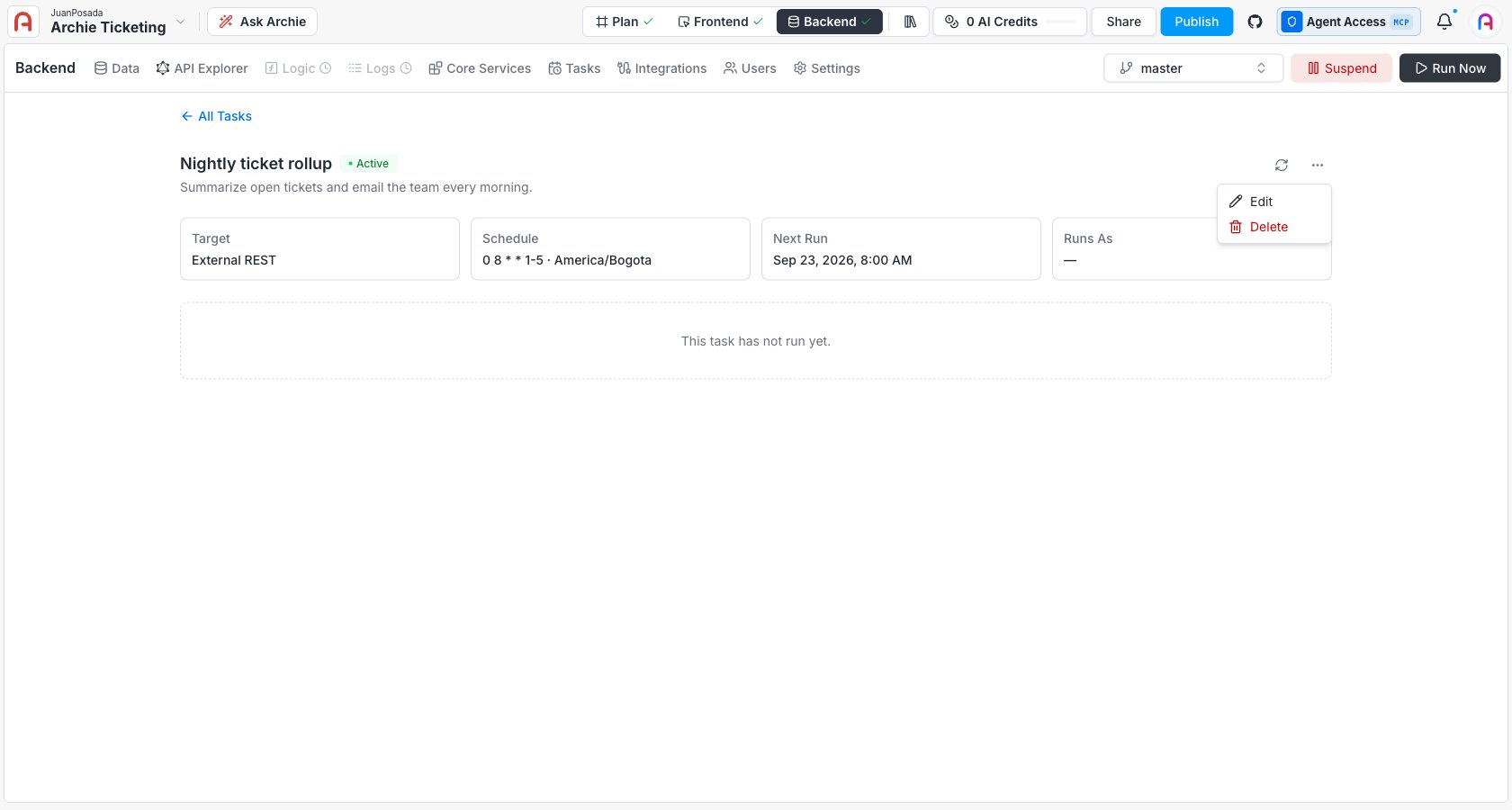This screenshot has width=1512, height=810.
Task: Switch to the Plan stage
Action: pyautogui.click(x=625, y=22)
